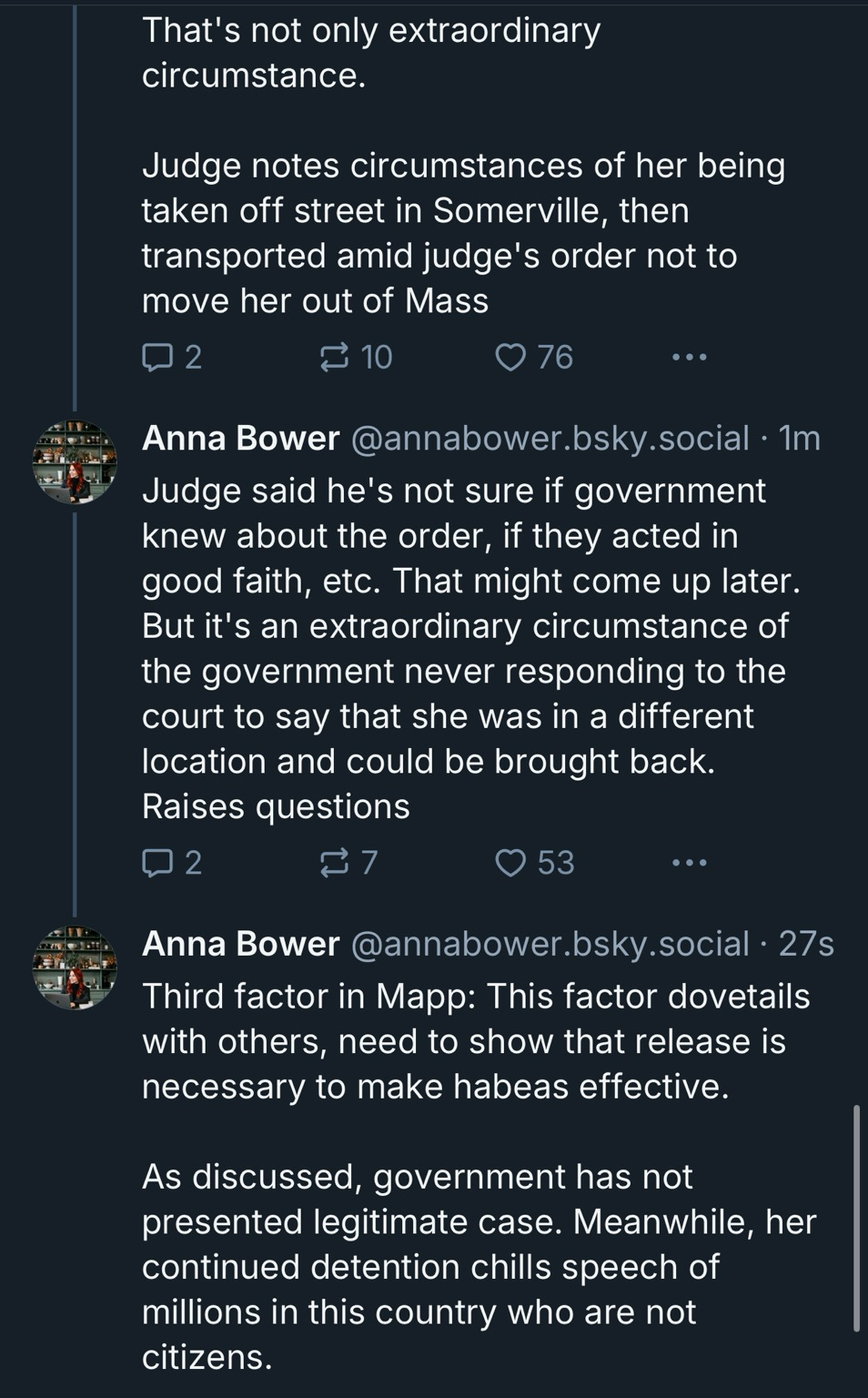868x1398 pixels.
Task: Click Anna Bower's name on the 1m post
Action: tap(241, 439)
